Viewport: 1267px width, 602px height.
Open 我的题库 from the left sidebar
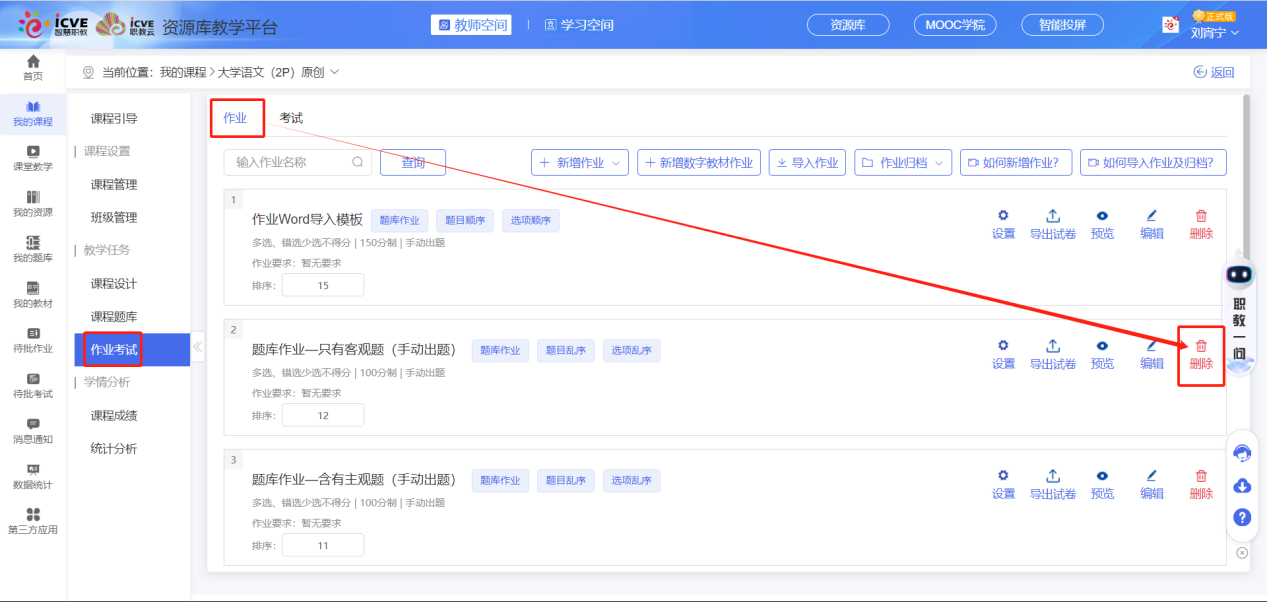click(33, 249)
